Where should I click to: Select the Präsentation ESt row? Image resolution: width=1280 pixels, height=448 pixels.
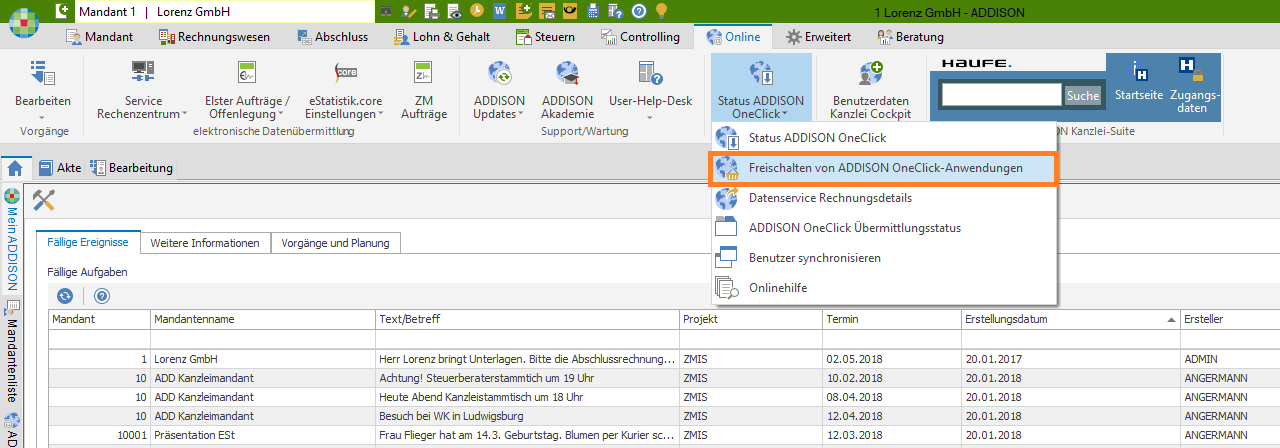point(664,435)
